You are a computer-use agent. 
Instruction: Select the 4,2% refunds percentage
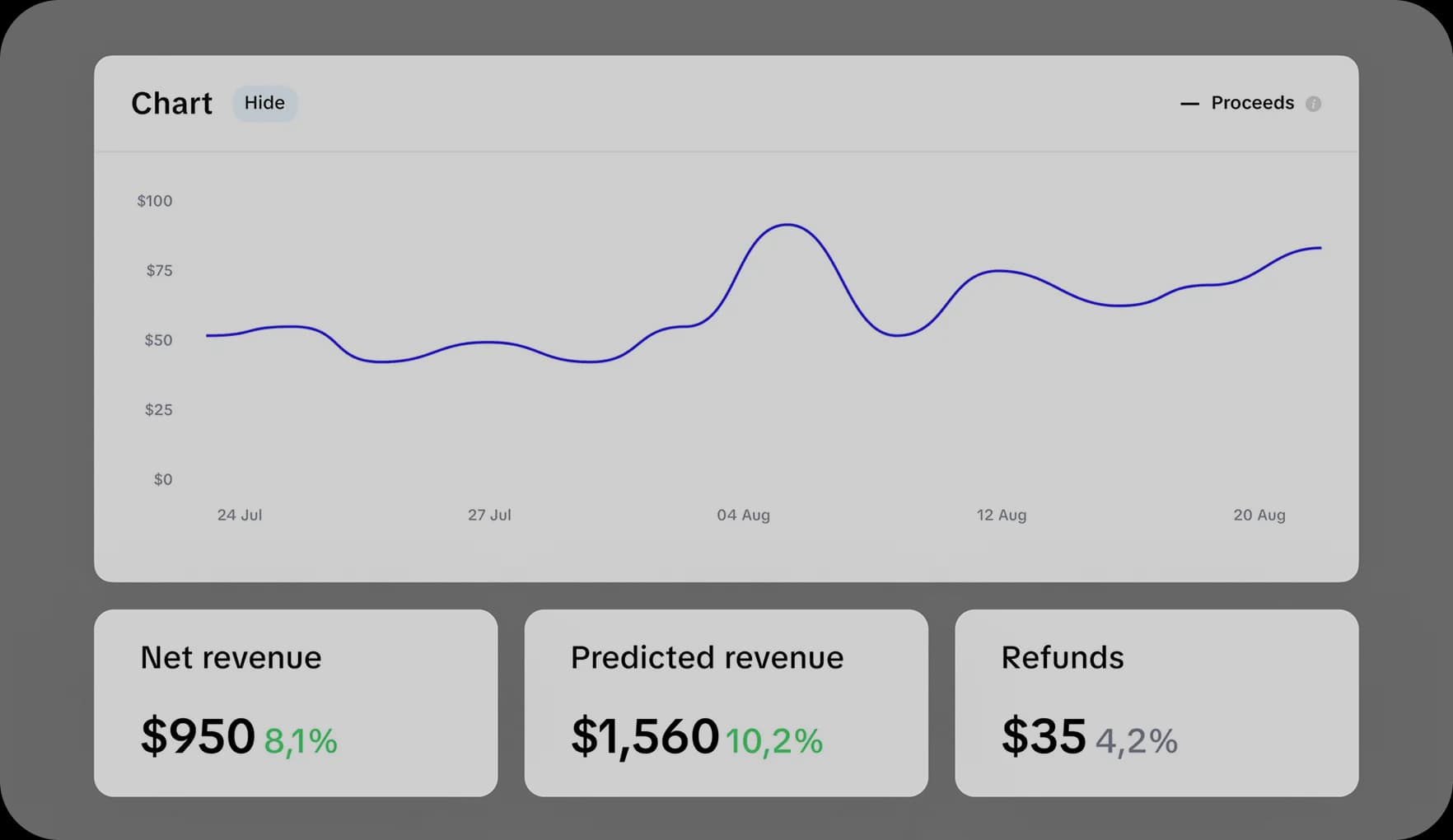tap(1137, 740)
